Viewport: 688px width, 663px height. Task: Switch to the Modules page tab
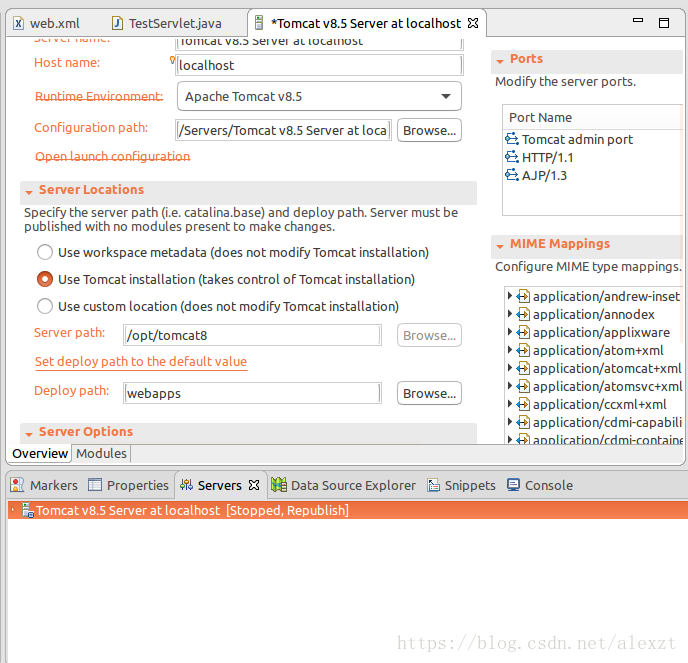pos(101,453)
